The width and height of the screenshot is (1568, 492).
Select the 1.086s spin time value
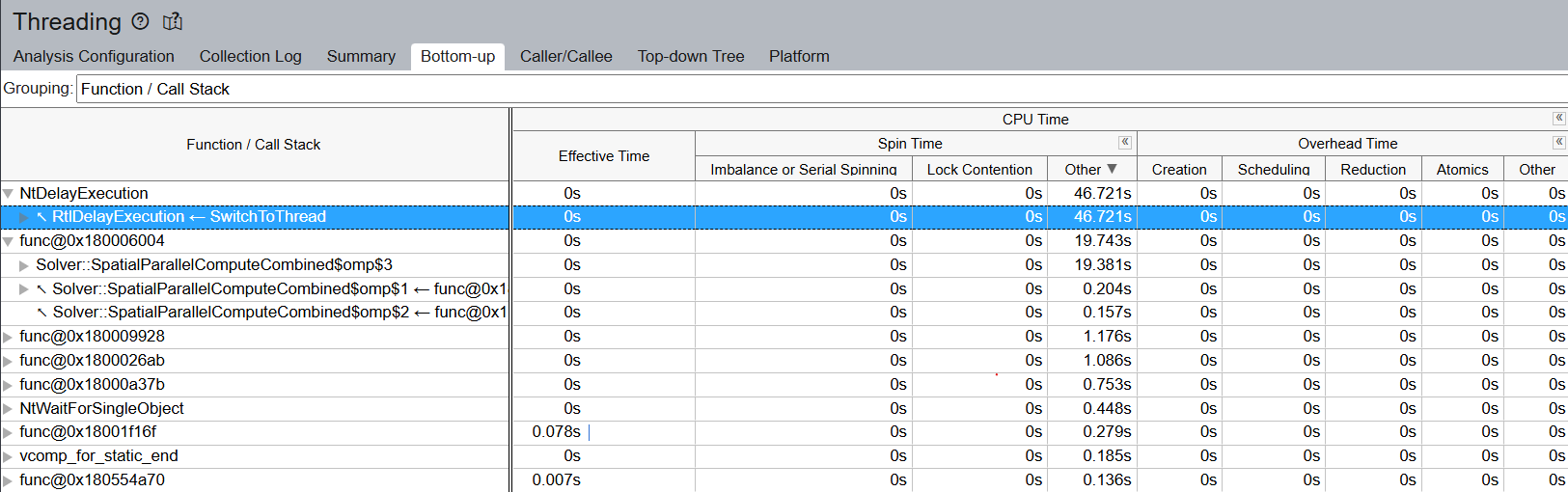[1107, 361]
